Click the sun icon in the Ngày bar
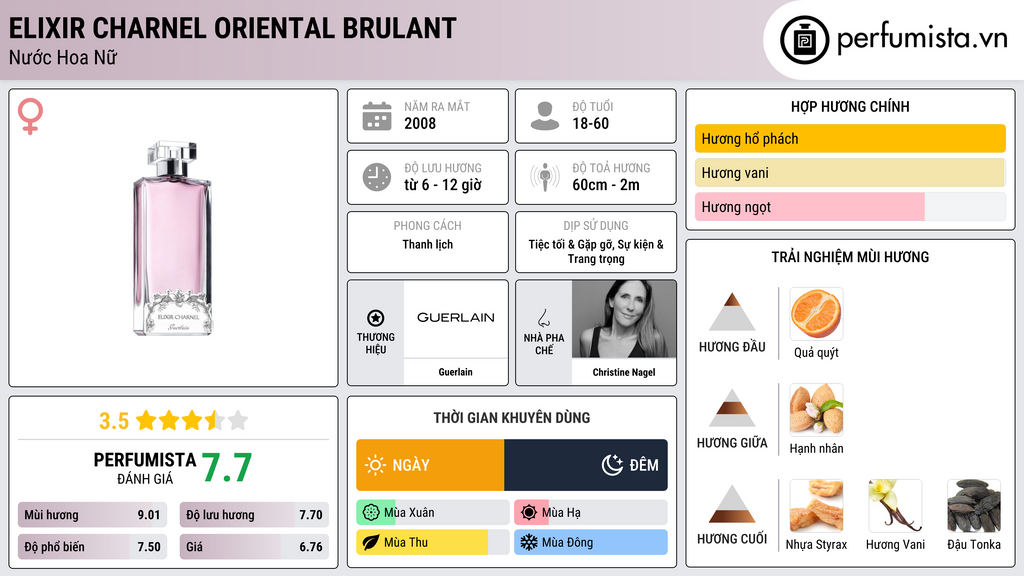The width and height of the screenshot is (1024, 576). click(375, 465)
